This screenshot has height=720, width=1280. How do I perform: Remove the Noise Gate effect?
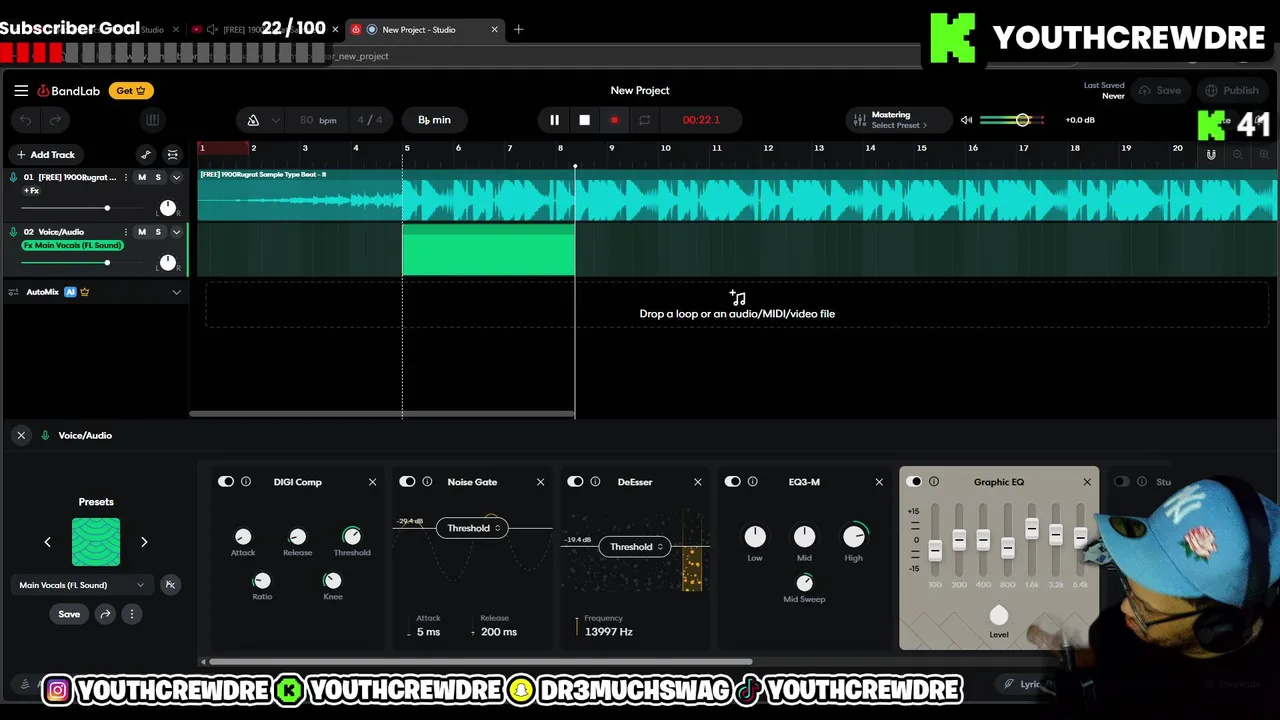coord(540,482)
